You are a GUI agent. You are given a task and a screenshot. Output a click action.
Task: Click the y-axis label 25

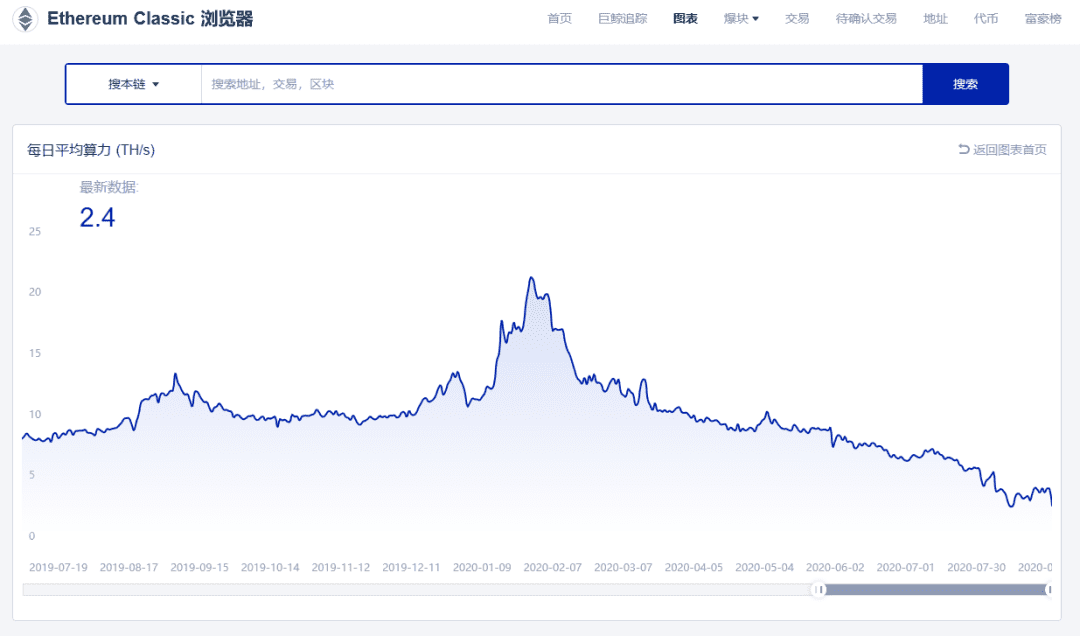tap(34, 232)
